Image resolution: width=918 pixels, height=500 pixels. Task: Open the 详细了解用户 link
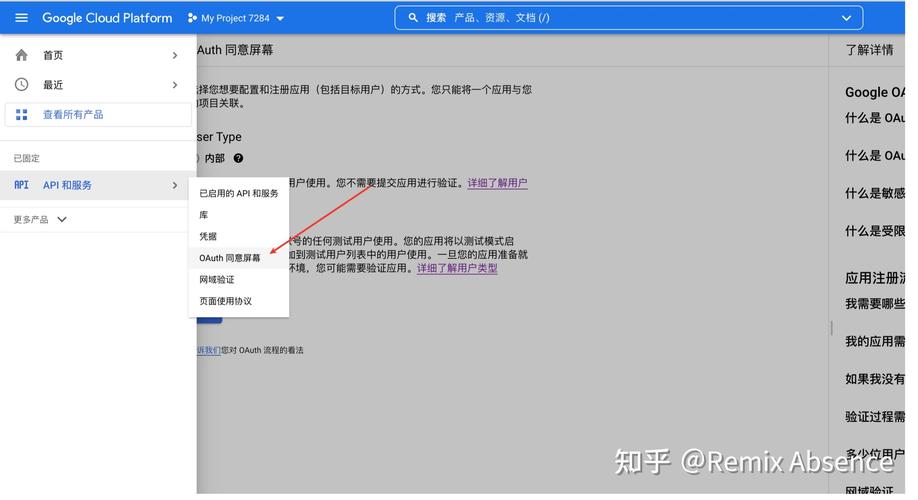(x=497, y=183)
